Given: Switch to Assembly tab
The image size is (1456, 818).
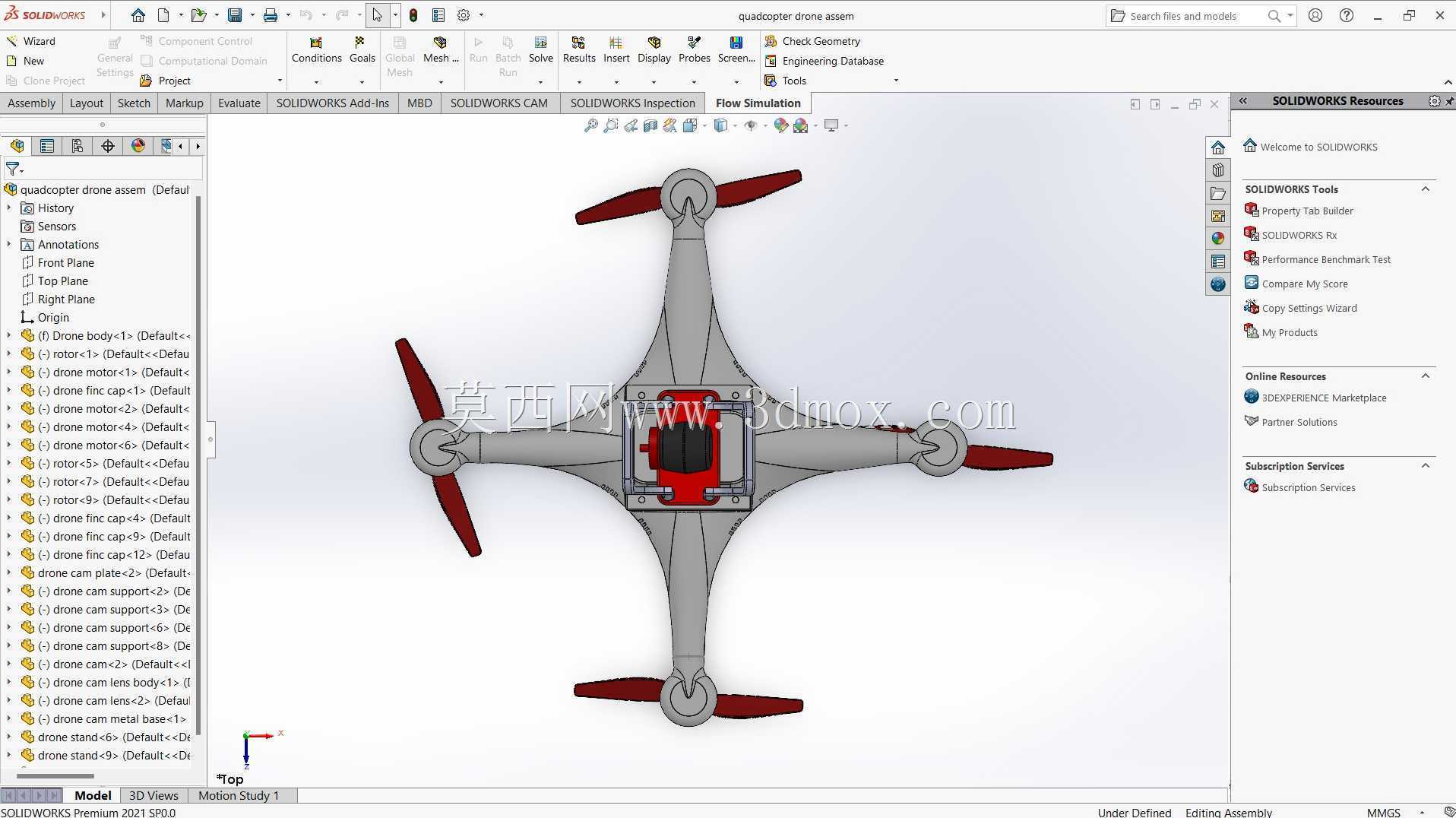Looking at the screenshot, I should tap(31, 103).
